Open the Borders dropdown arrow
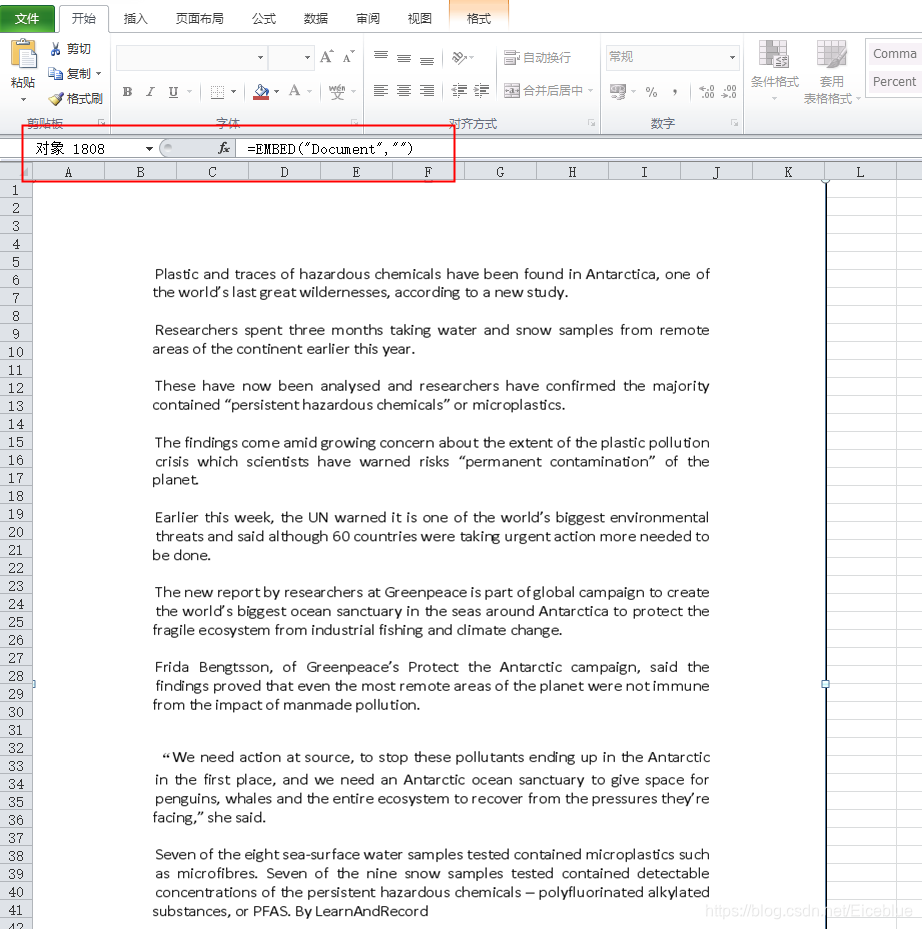 (x=233, y=91)
